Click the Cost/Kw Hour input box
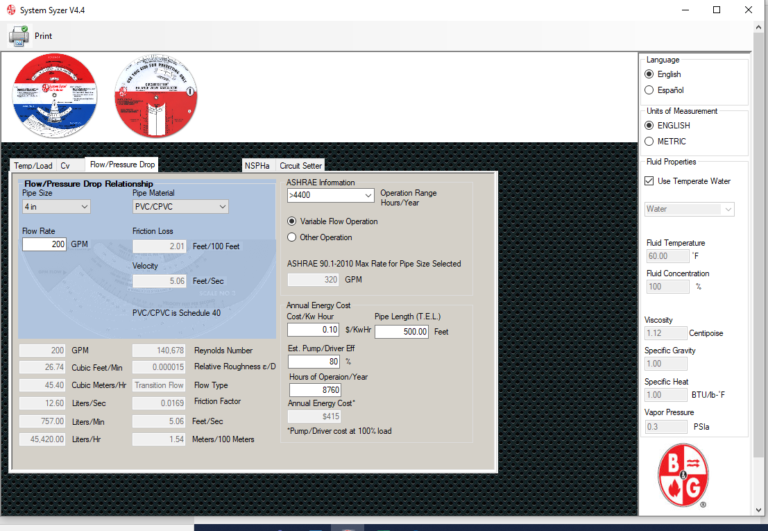This screenshot has height=531, width=768. point(313,330)
